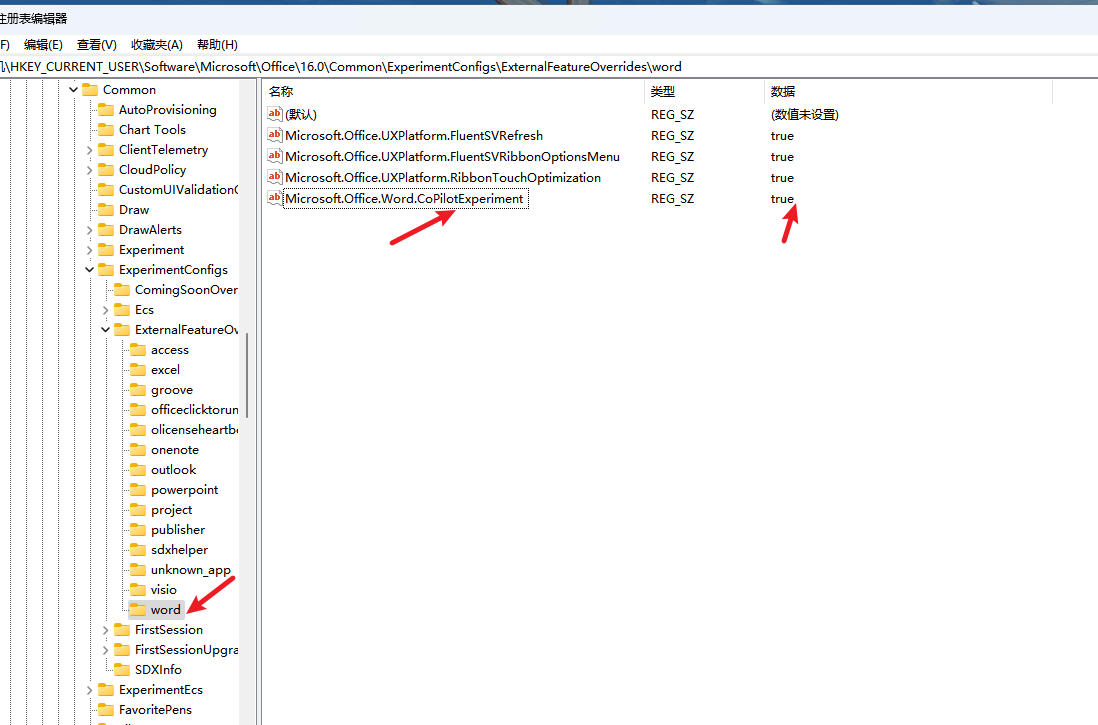This screenshot has height=725, width=1098.
Task: Click the folder icon for excel key
Action: click(138, 370)
